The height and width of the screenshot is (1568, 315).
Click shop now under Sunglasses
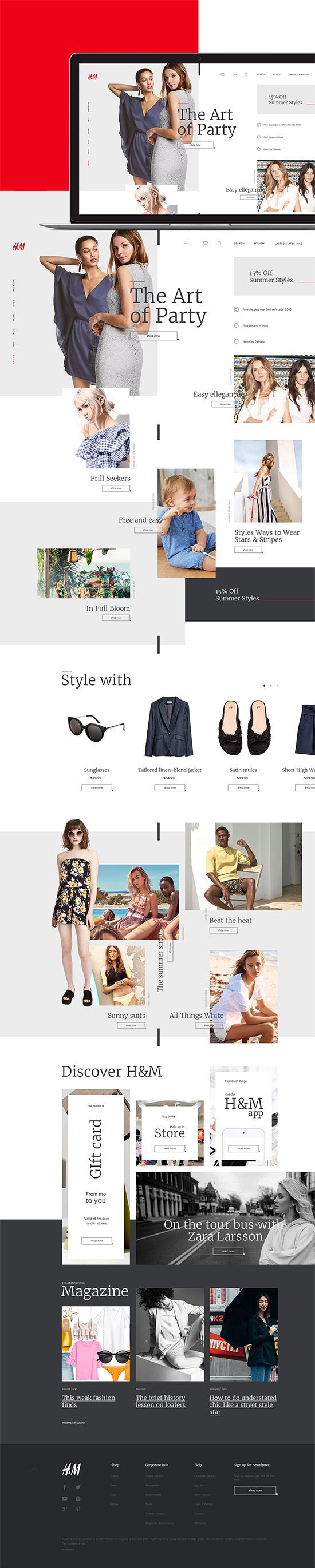pos(97,787)
